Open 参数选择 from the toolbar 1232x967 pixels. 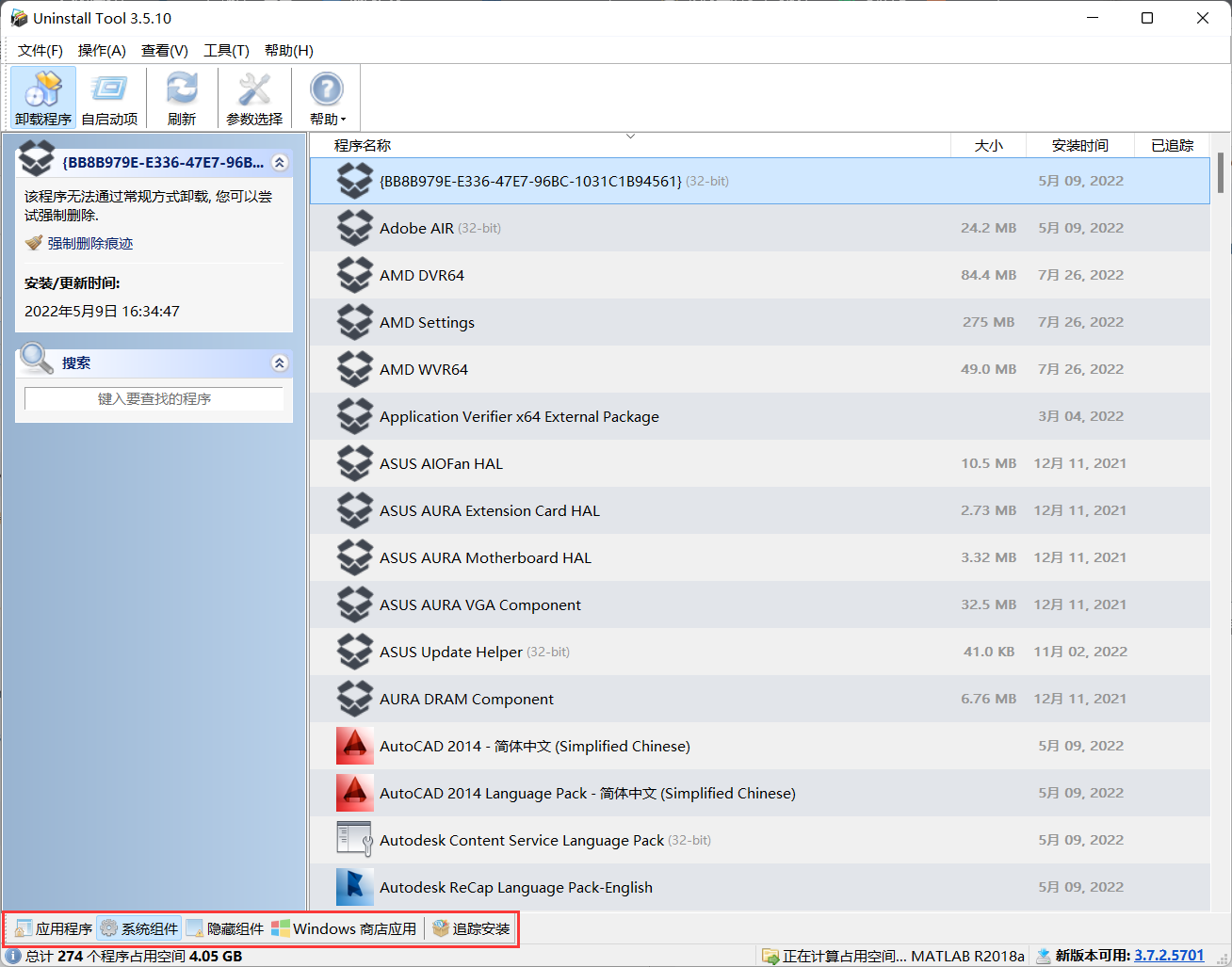click(x=253, y=89)
